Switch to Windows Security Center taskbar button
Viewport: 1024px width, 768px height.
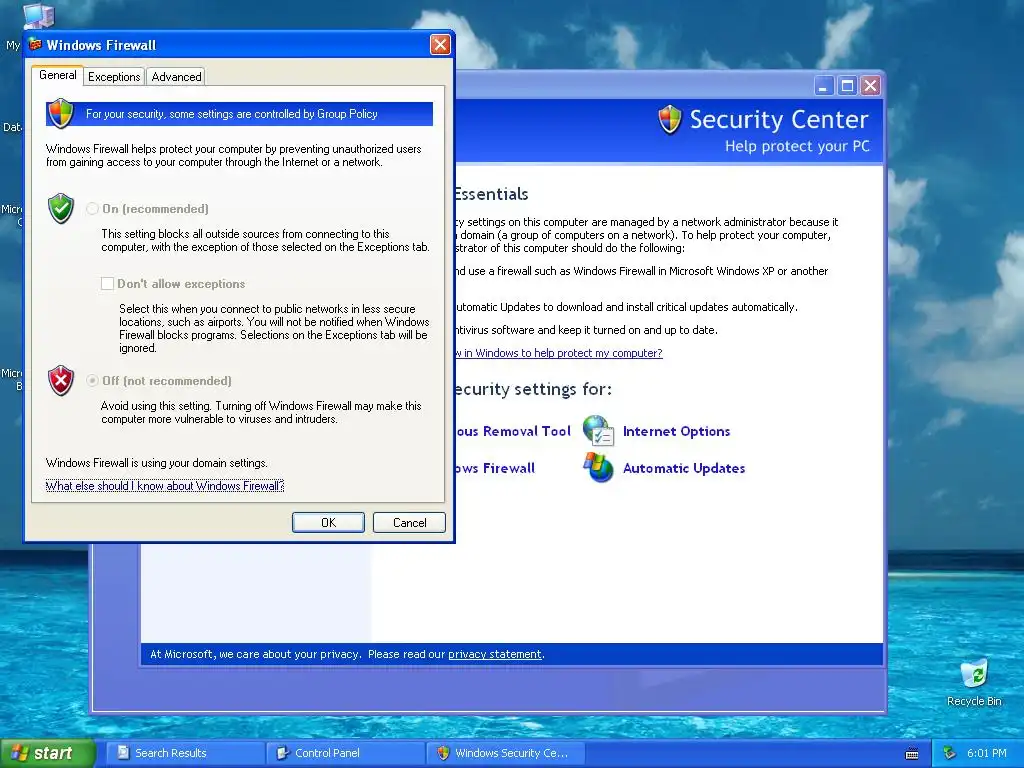pos(505,753)
